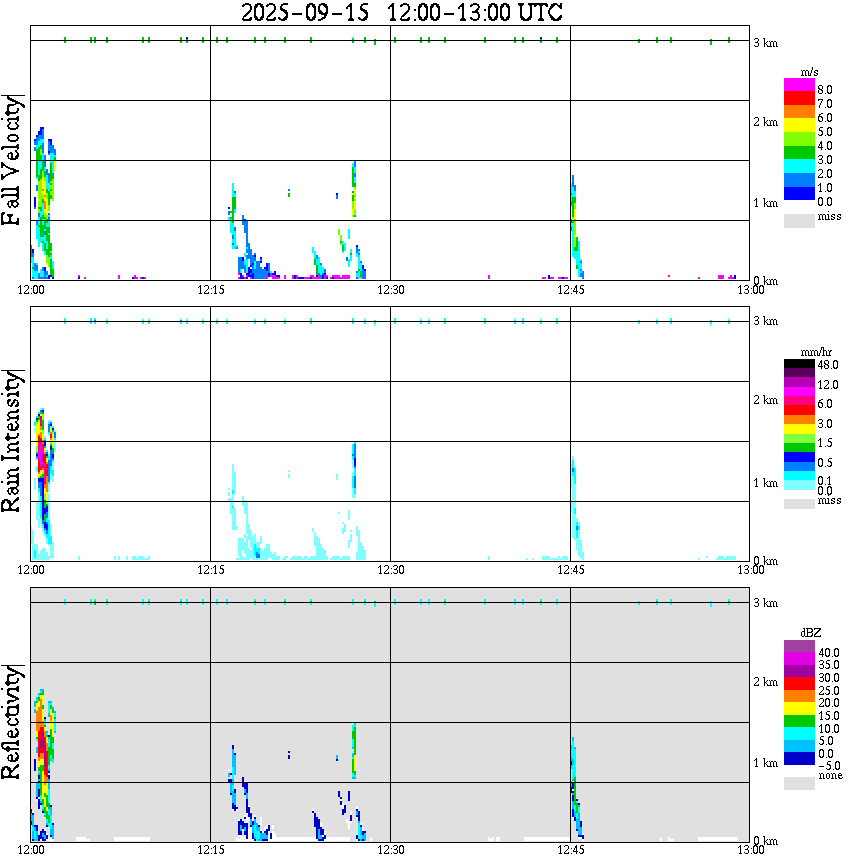Click the '2 km' label of the Rain Intensity panel

click(765, 400)
